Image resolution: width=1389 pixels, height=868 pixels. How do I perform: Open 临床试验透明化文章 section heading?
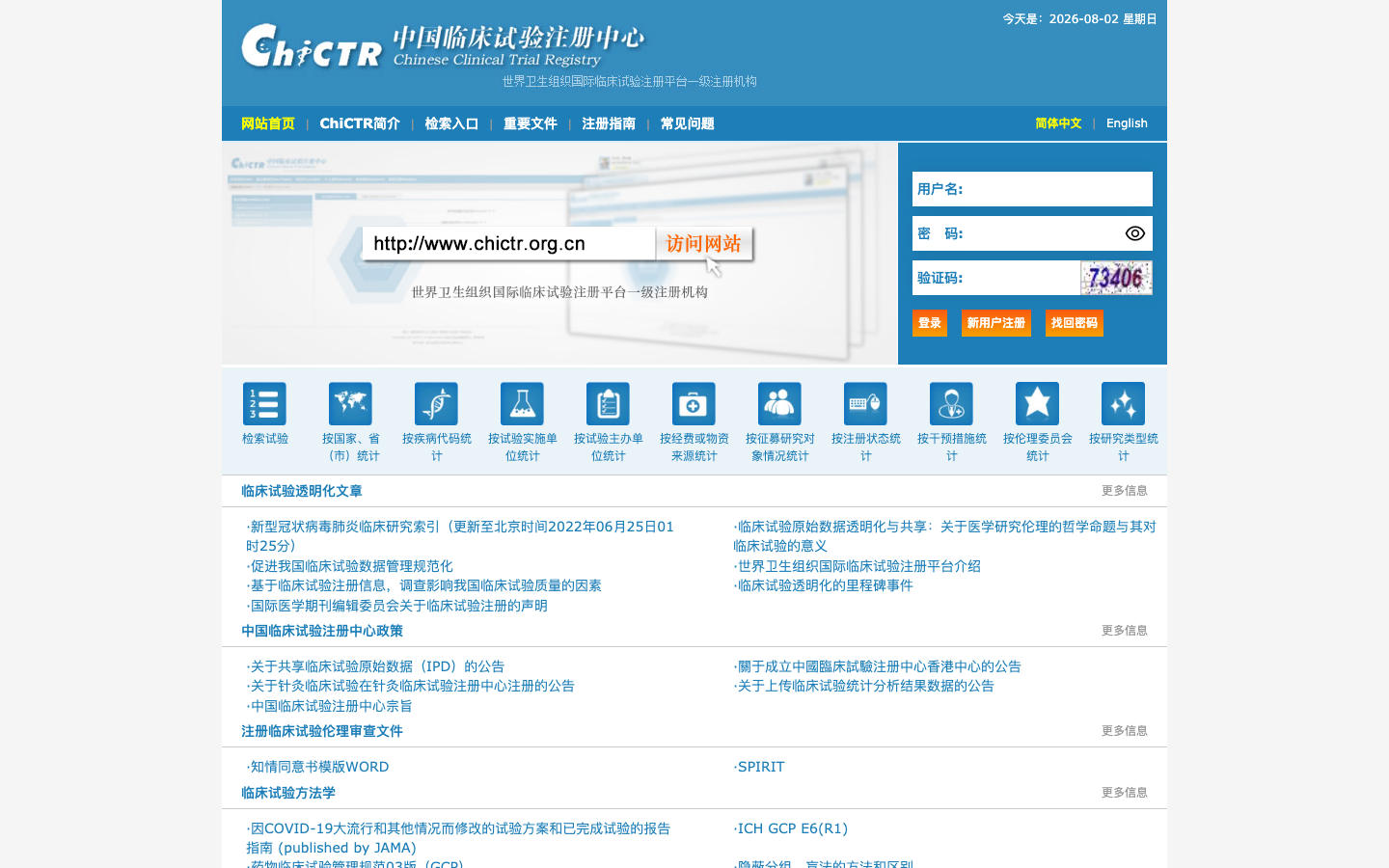302,491
